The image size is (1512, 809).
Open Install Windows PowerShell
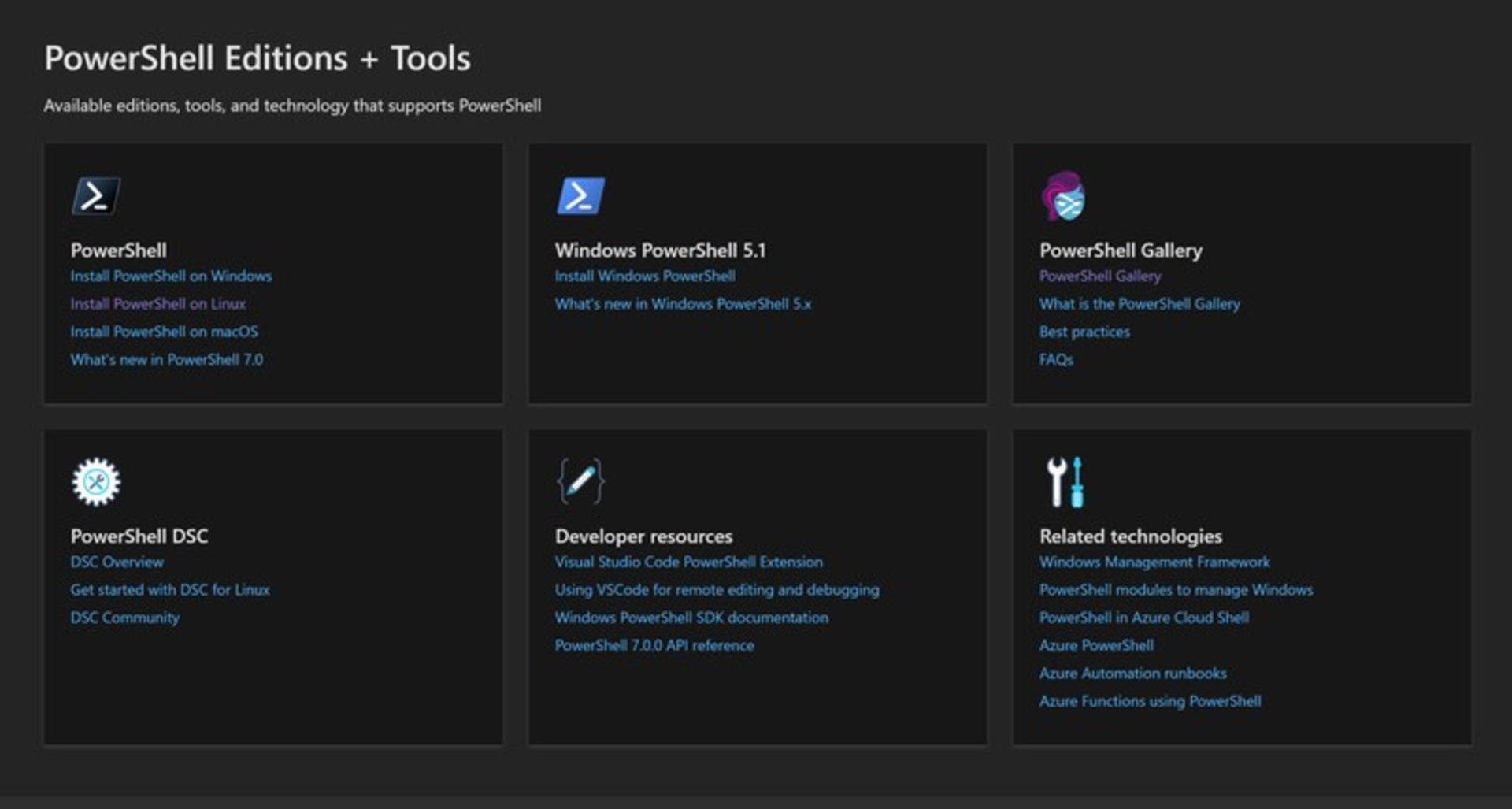coord(646,276)
